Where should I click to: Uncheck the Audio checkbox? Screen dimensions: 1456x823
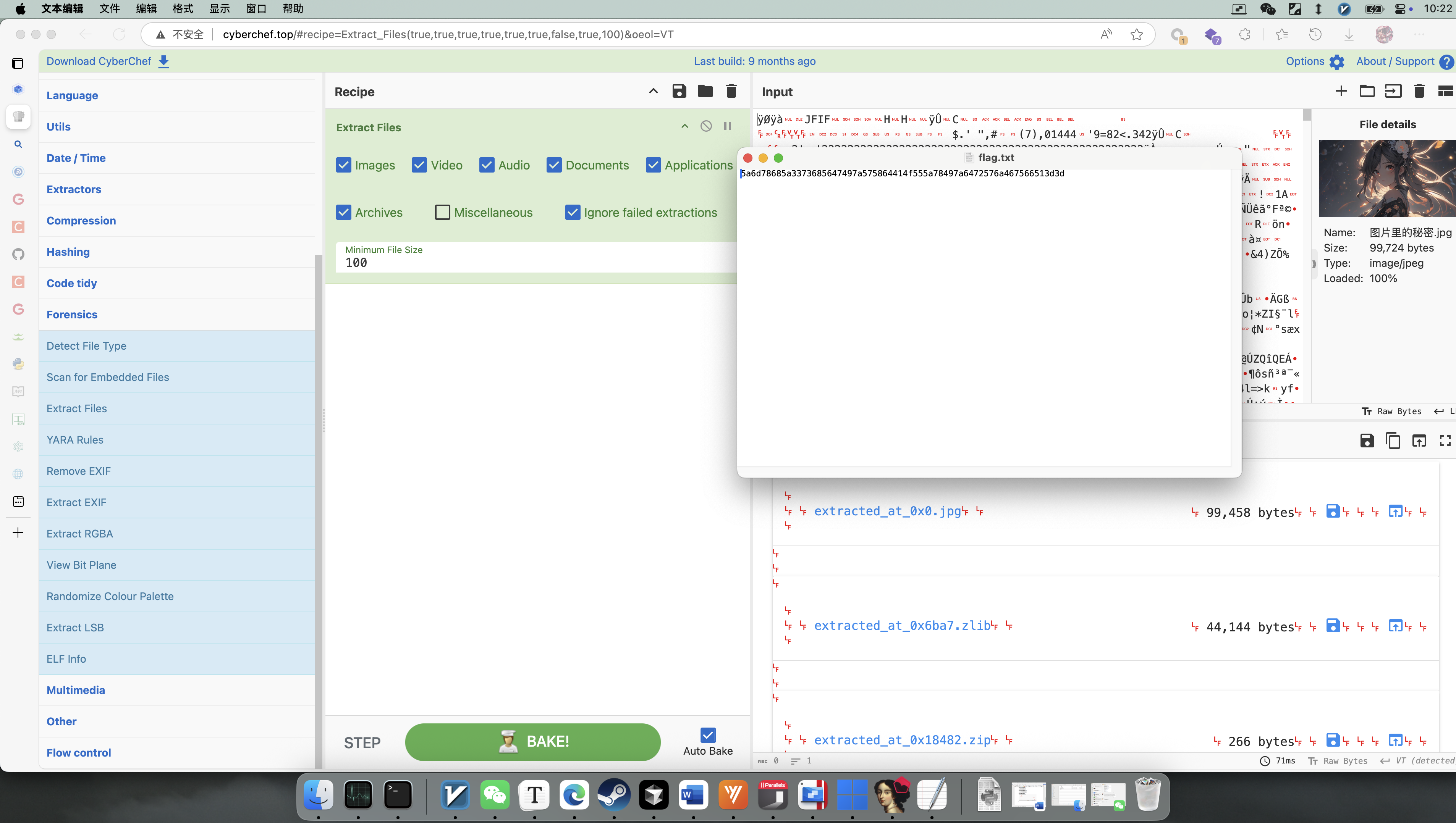click(x=487, y=165)
